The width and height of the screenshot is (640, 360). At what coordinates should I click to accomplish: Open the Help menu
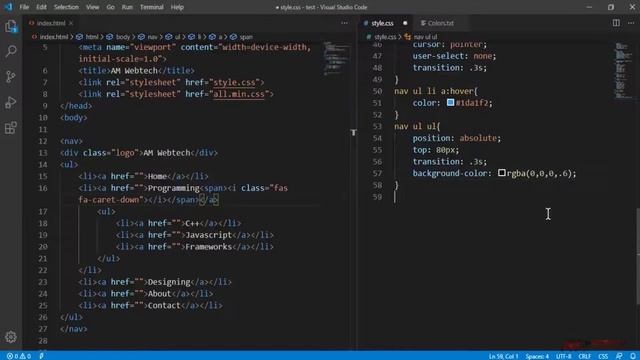(177, 7)
